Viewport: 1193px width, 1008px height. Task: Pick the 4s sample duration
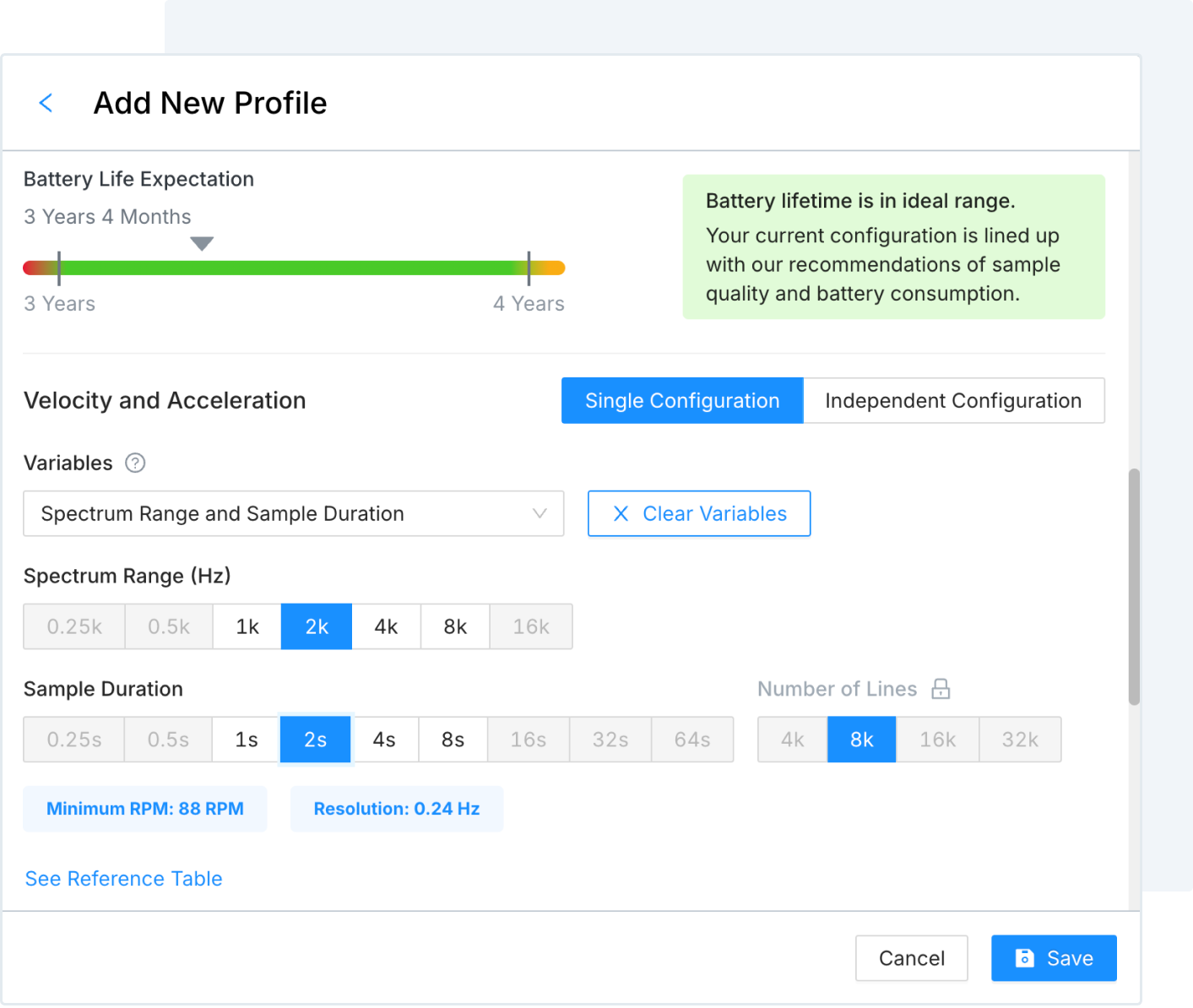point(384,740)
